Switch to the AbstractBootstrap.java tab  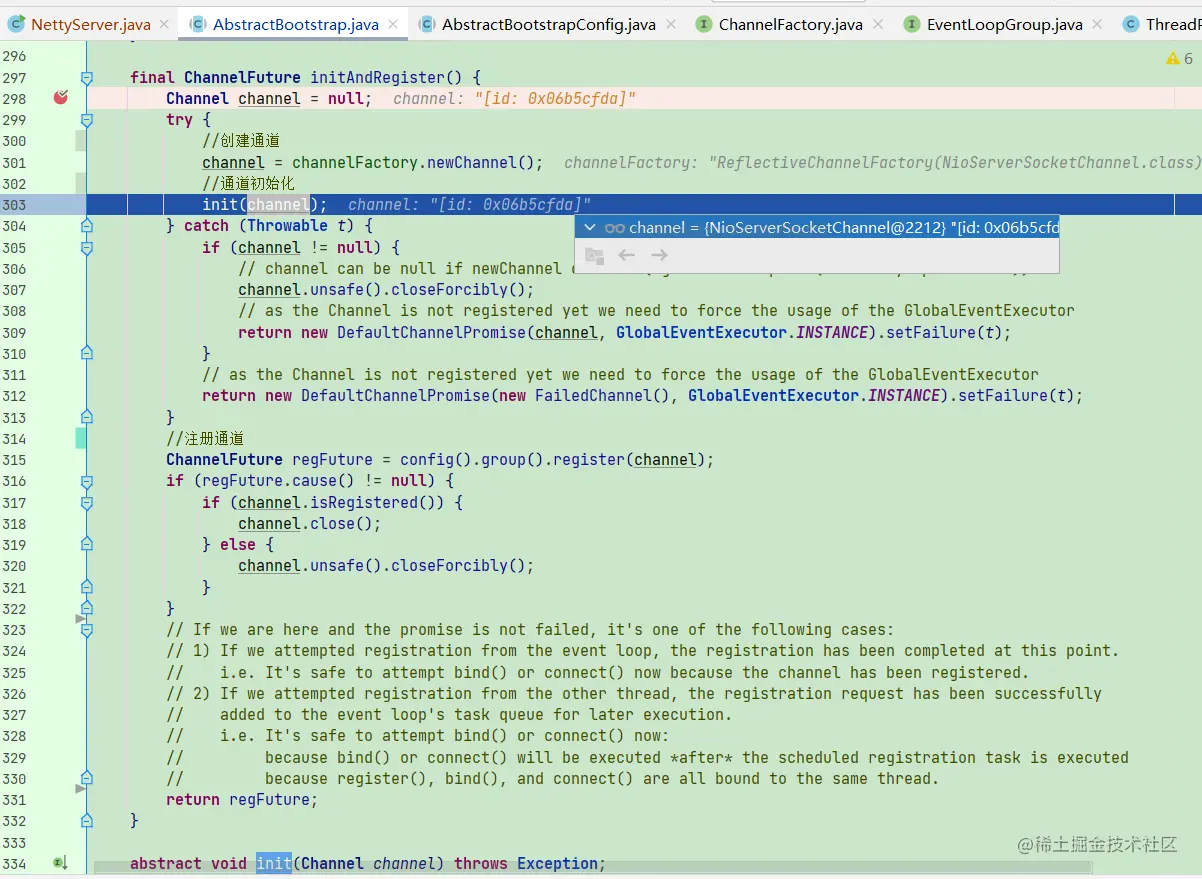pos(295,24)
